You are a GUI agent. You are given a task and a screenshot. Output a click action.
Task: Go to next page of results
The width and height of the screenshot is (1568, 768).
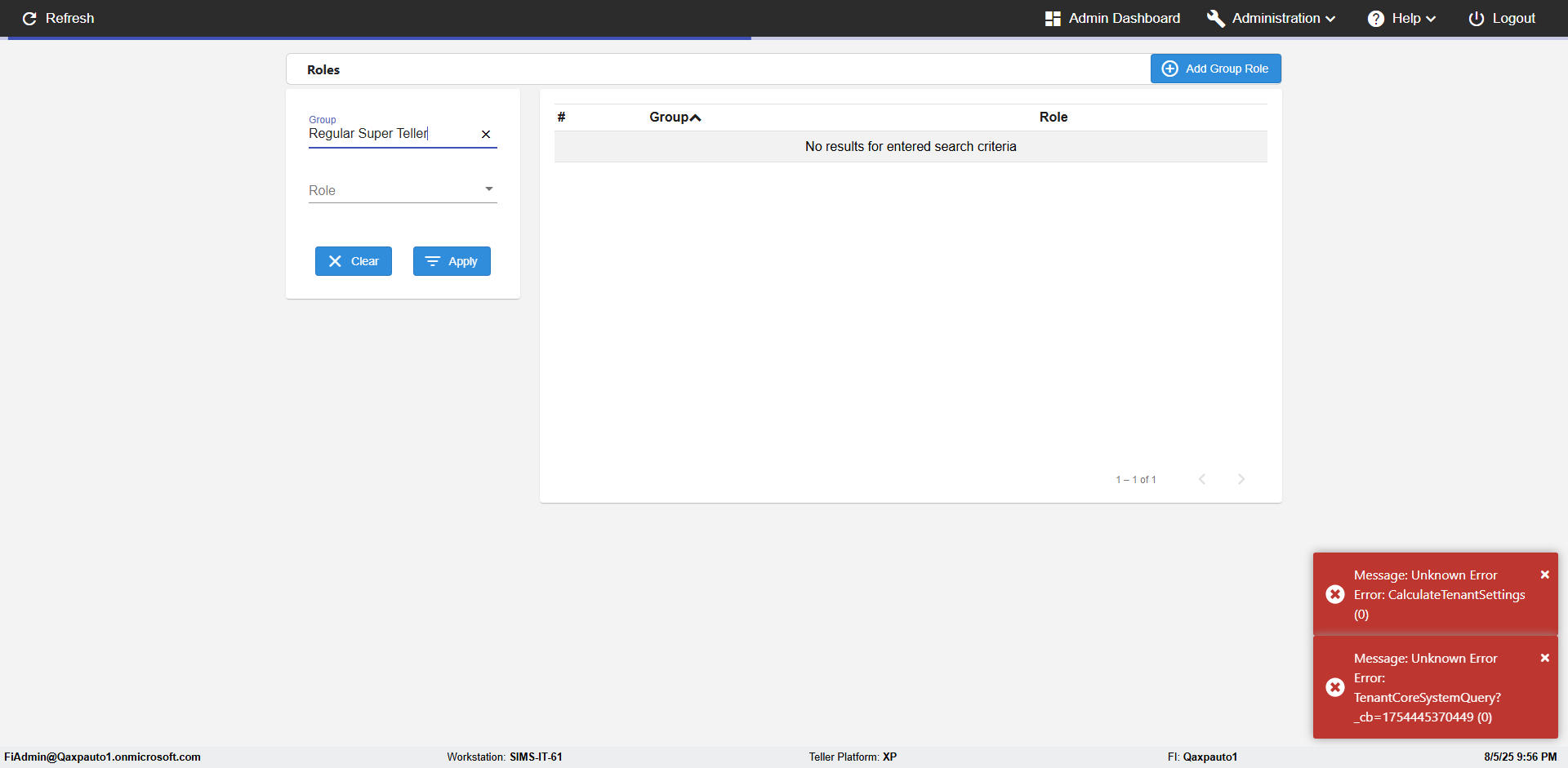click(1241, 479)
